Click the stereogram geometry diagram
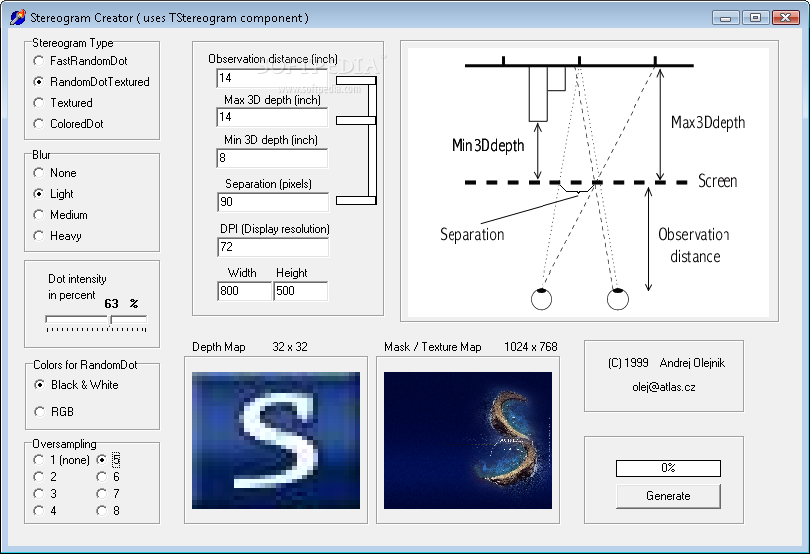Image resolution: width=810 pixels, height=554 pixels. 588,182
